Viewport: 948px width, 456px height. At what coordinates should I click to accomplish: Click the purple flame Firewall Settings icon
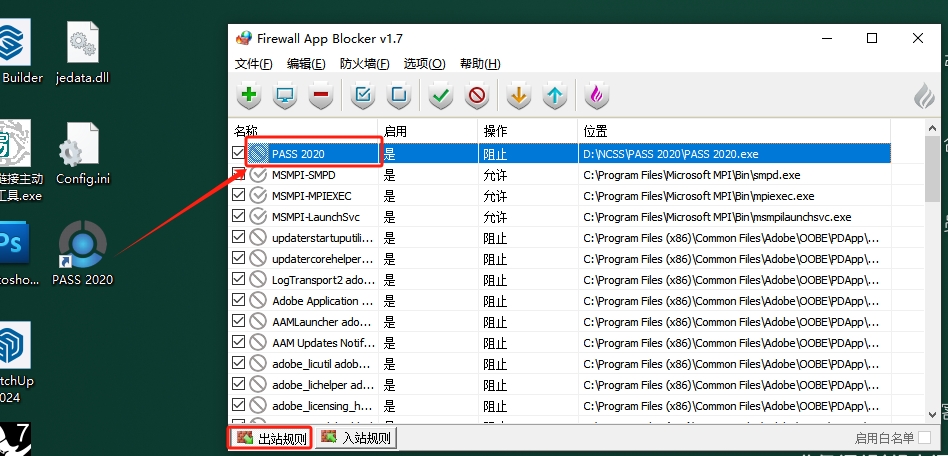pos(597,95)
